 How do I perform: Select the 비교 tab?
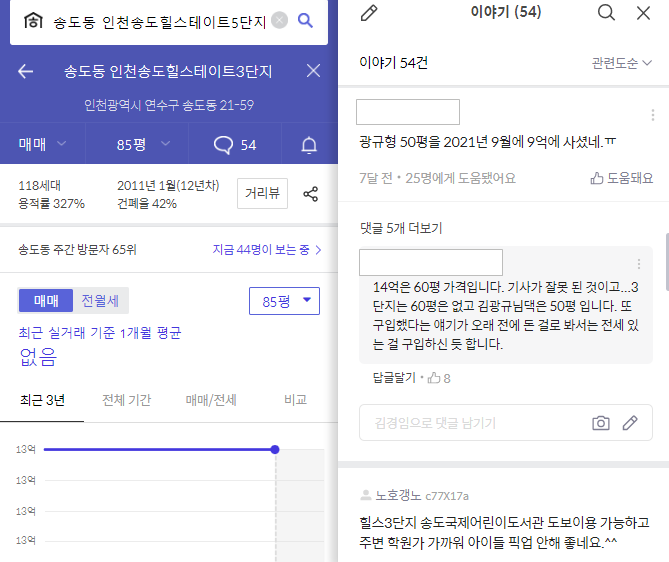[x=295, y=400]
